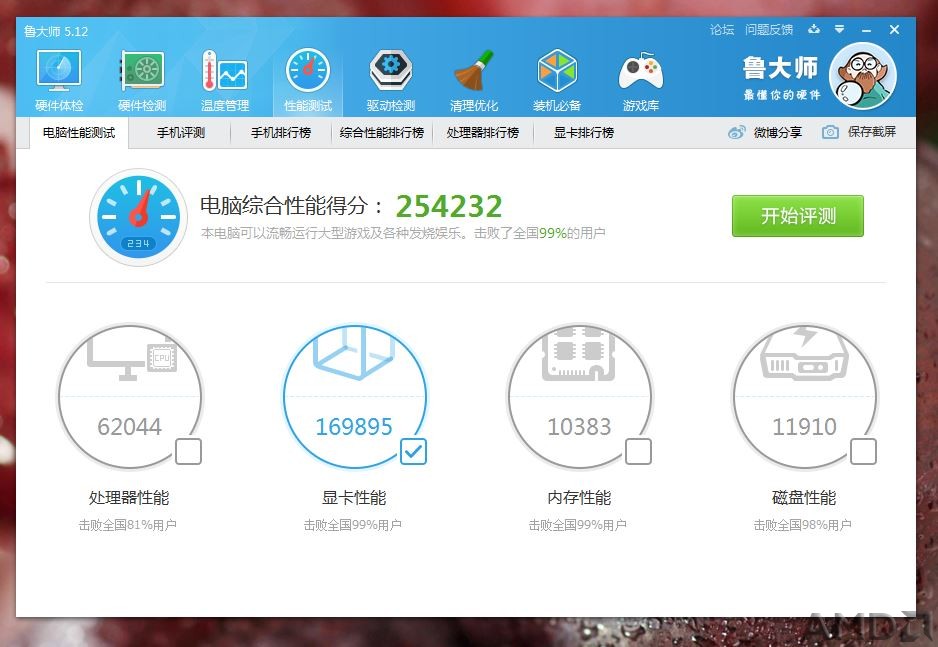Click the graphics card performance circle 169895
The width and height of the screenshot is (938, 647).
tap(355, 396)
